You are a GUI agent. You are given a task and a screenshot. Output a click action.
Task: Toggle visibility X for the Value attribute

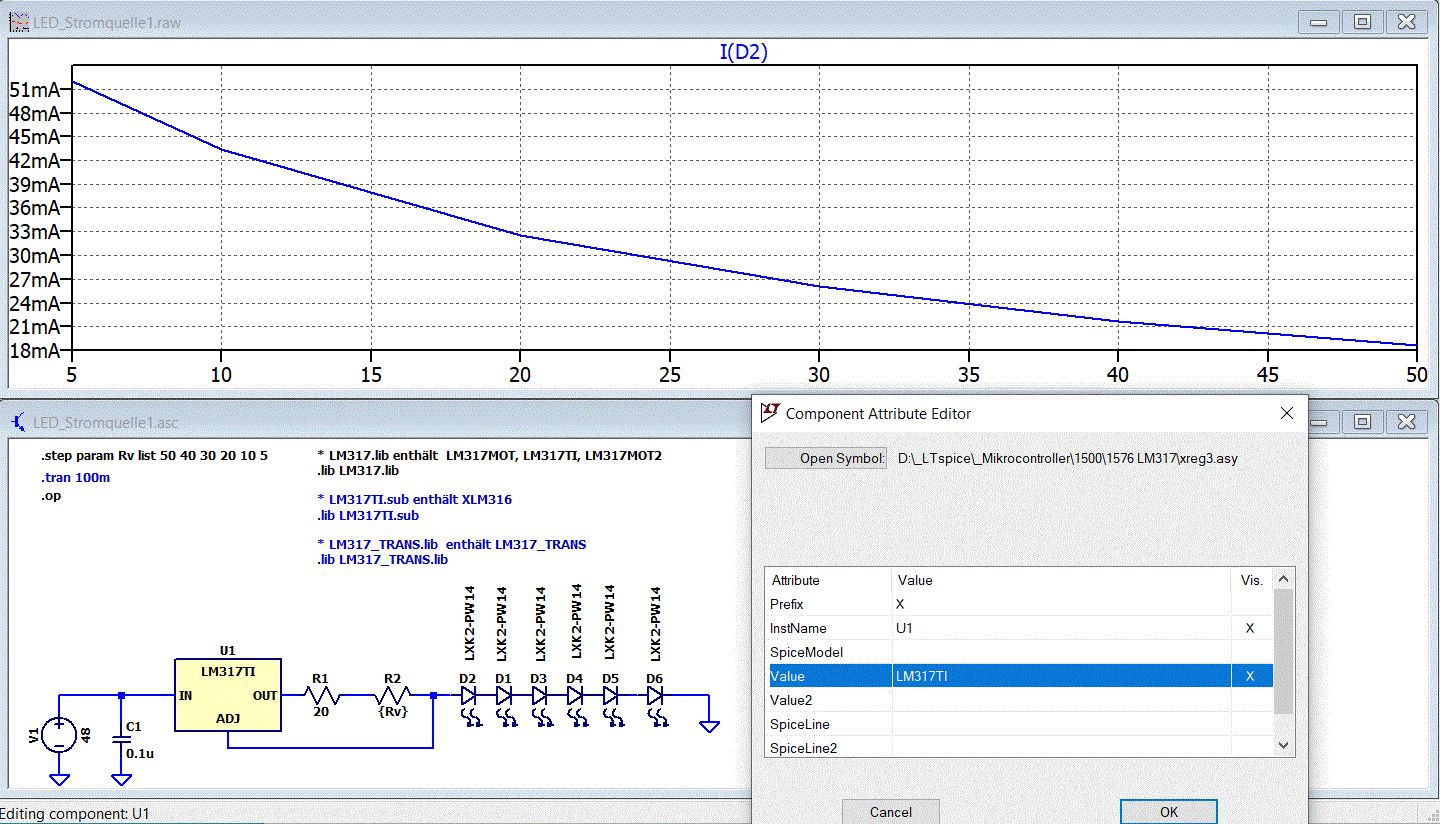coord(1250,676)
